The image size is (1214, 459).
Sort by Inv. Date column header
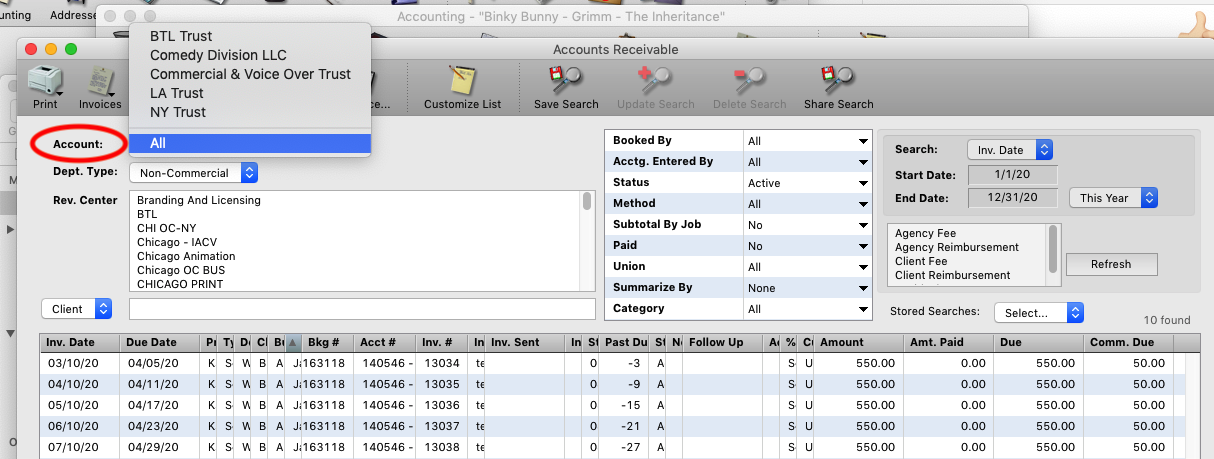[80, 342]
